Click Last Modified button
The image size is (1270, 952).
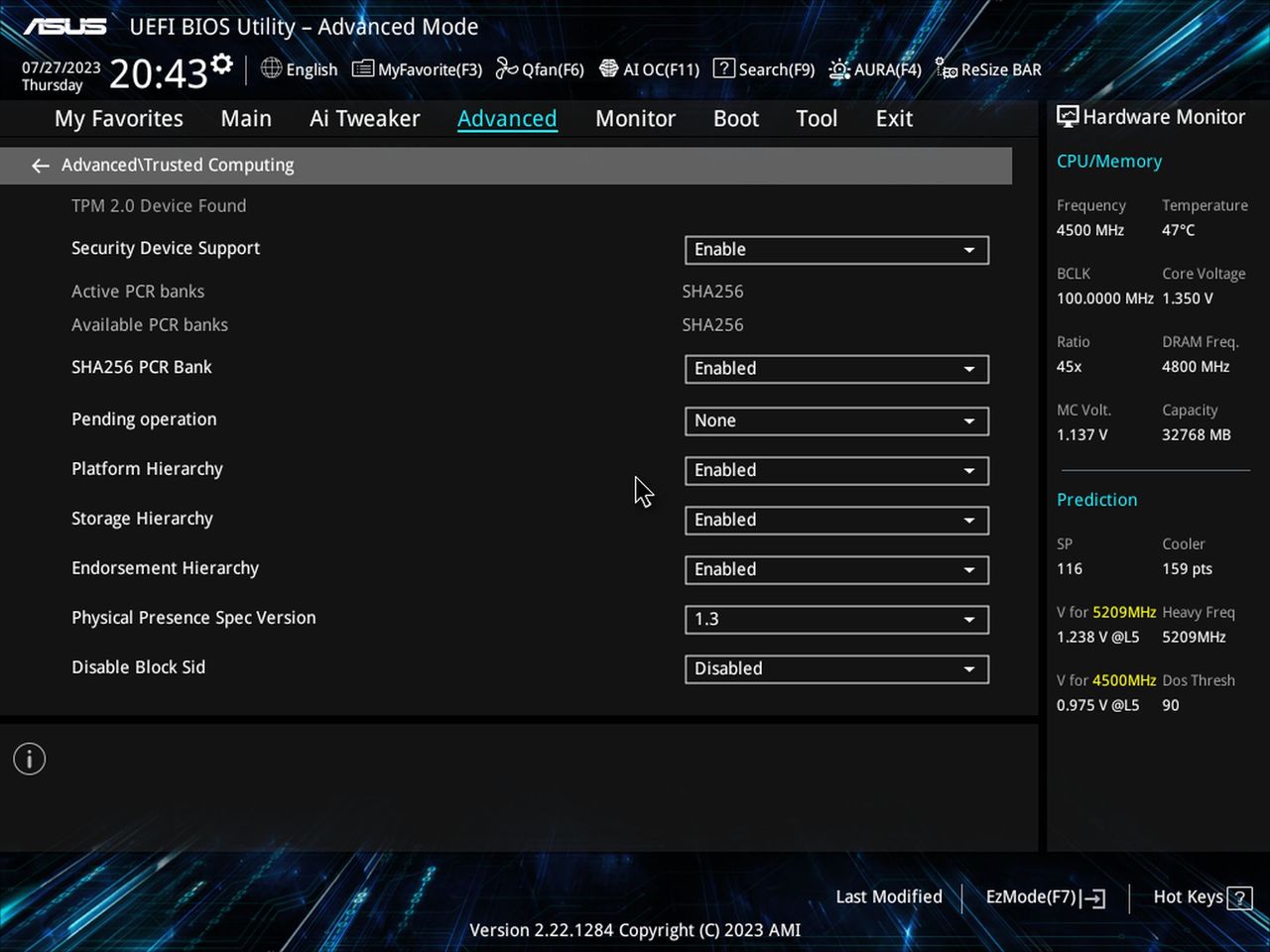[889, 896]
